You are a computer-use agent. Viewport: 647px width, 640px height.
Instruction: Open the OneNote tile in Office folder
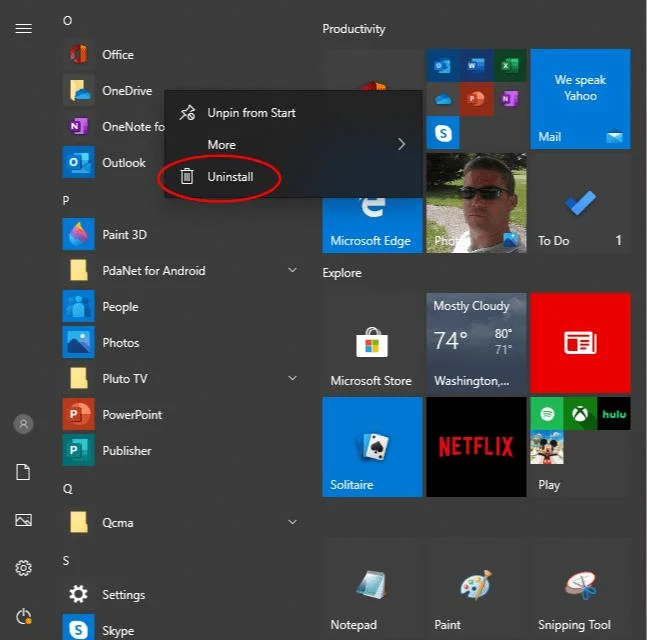tap(510, 99)
